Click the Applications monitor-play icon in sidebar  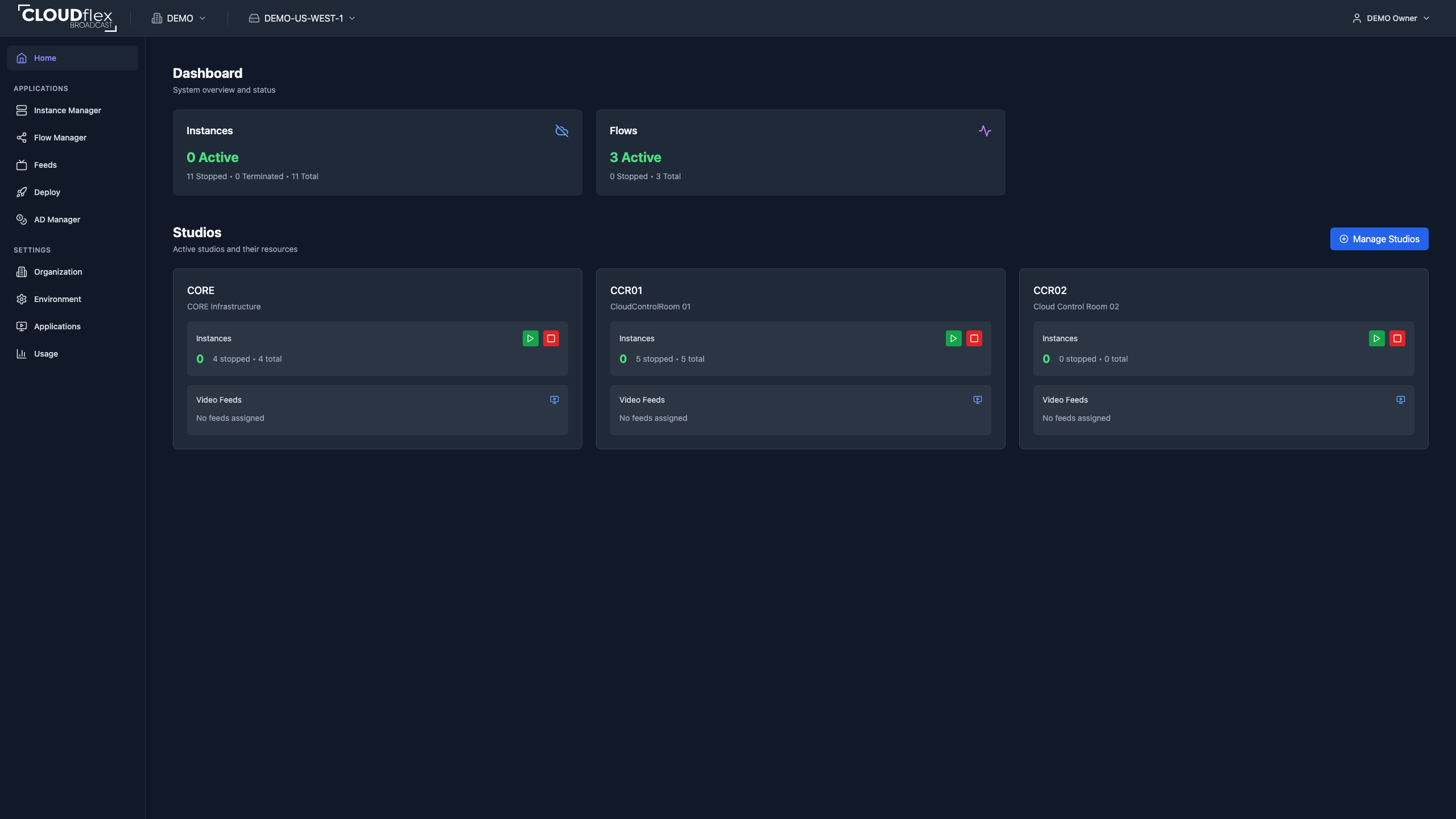[22, 326]
